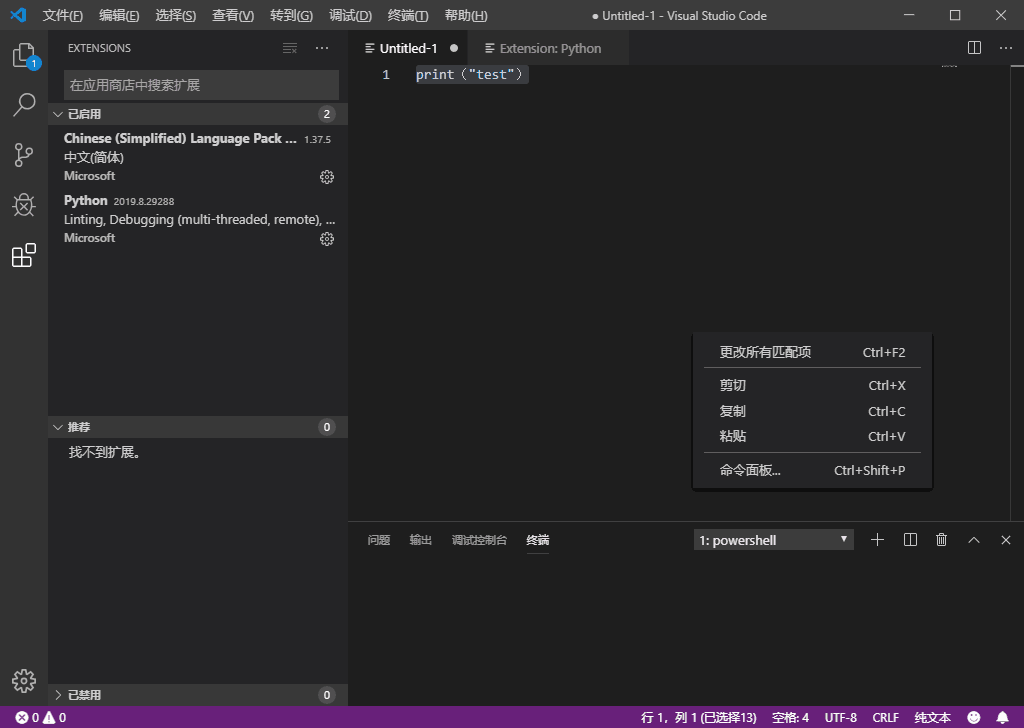
Task: Open the 查看(V) menu
Action: click(x=233, y=16)
